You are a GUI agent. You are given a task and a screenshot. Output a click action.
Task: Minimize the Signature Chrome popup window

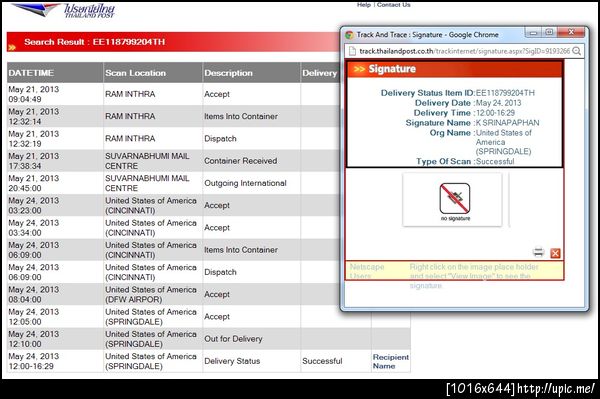point(534,33)
